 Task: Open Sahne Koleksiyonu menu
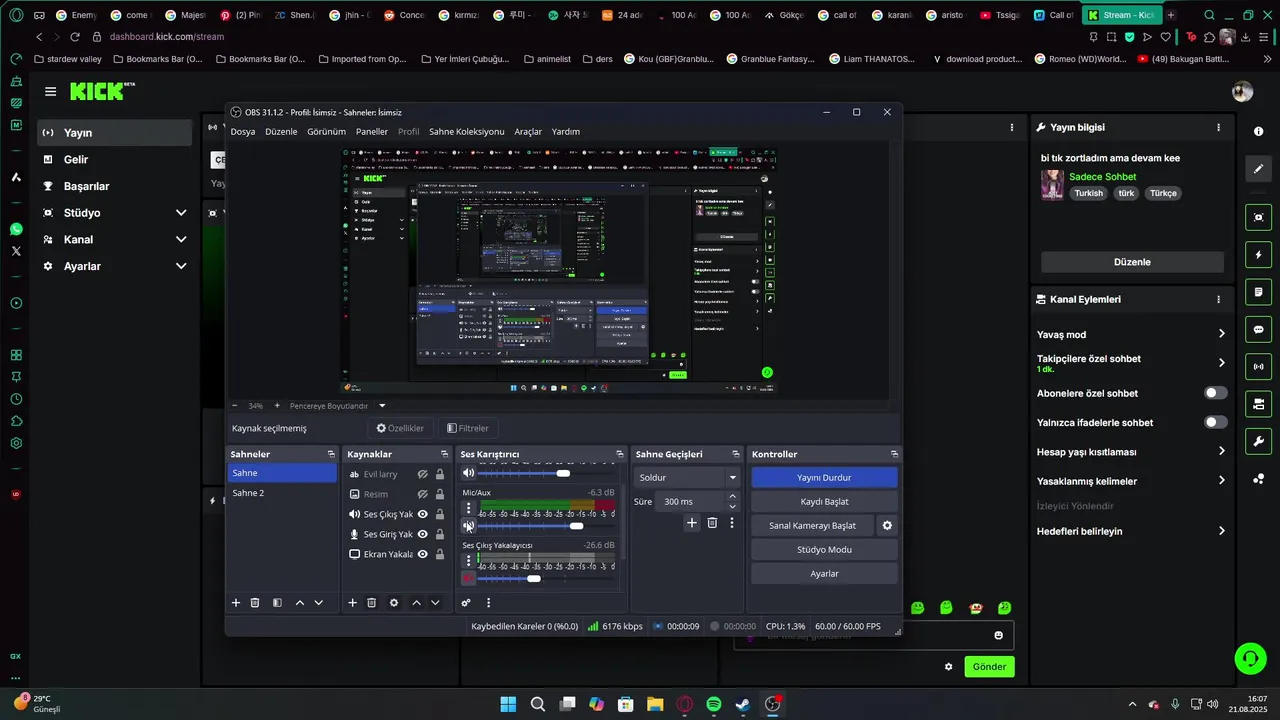[467, 132]
